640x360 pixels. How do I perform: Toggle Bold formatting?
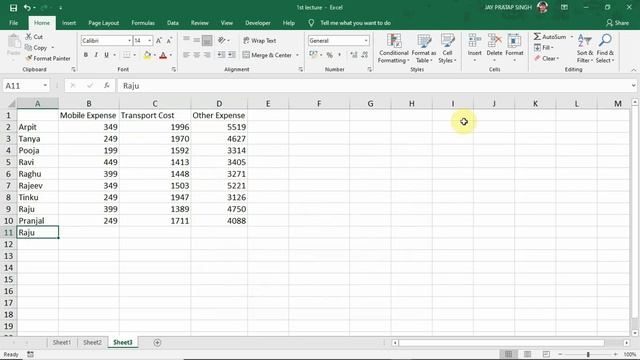(x=86, y=55)
